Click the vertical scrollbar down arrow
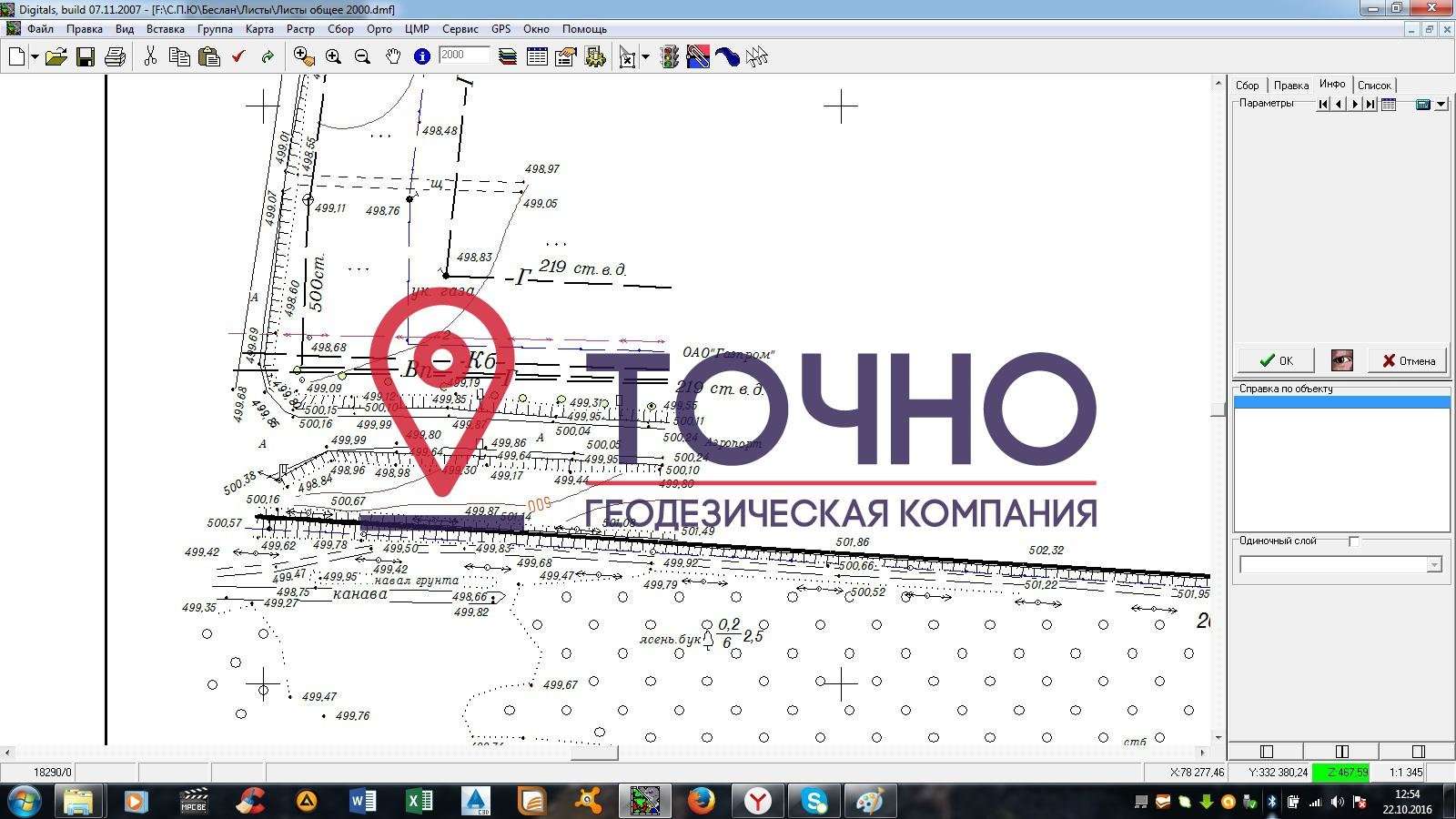 pyautogui.click(x=1218, y=738)
